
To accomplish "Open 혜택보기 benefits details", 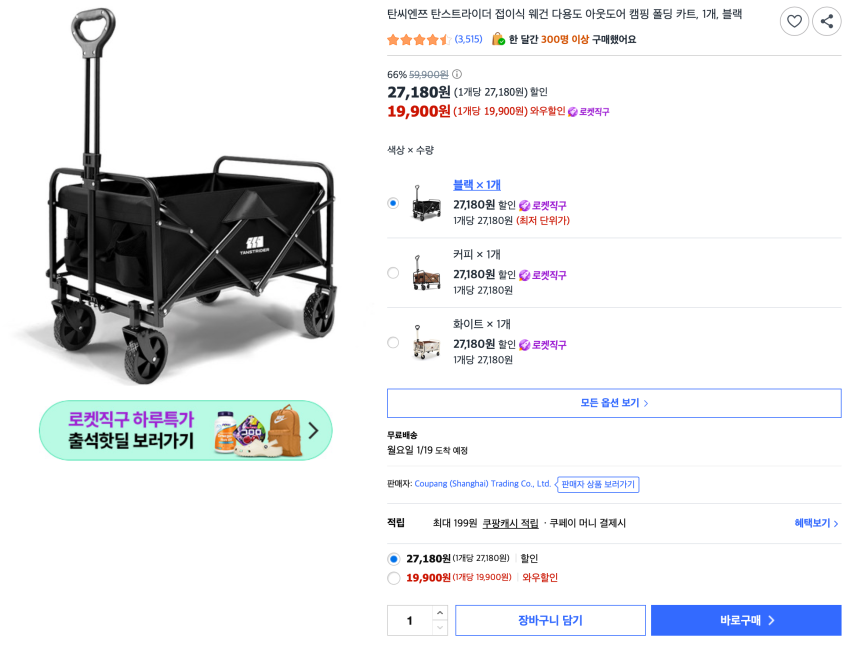I will pos(816,523).
